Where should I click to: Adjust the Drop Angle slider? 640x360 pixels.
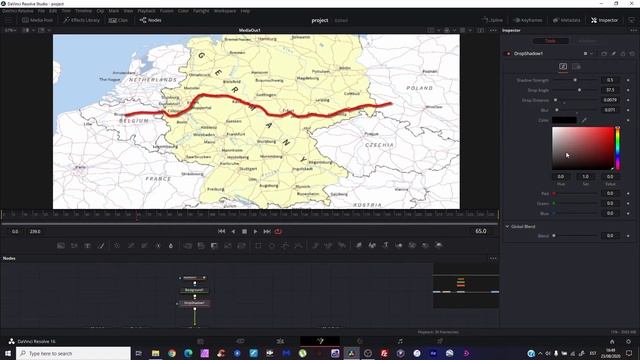tap(575, 90)
